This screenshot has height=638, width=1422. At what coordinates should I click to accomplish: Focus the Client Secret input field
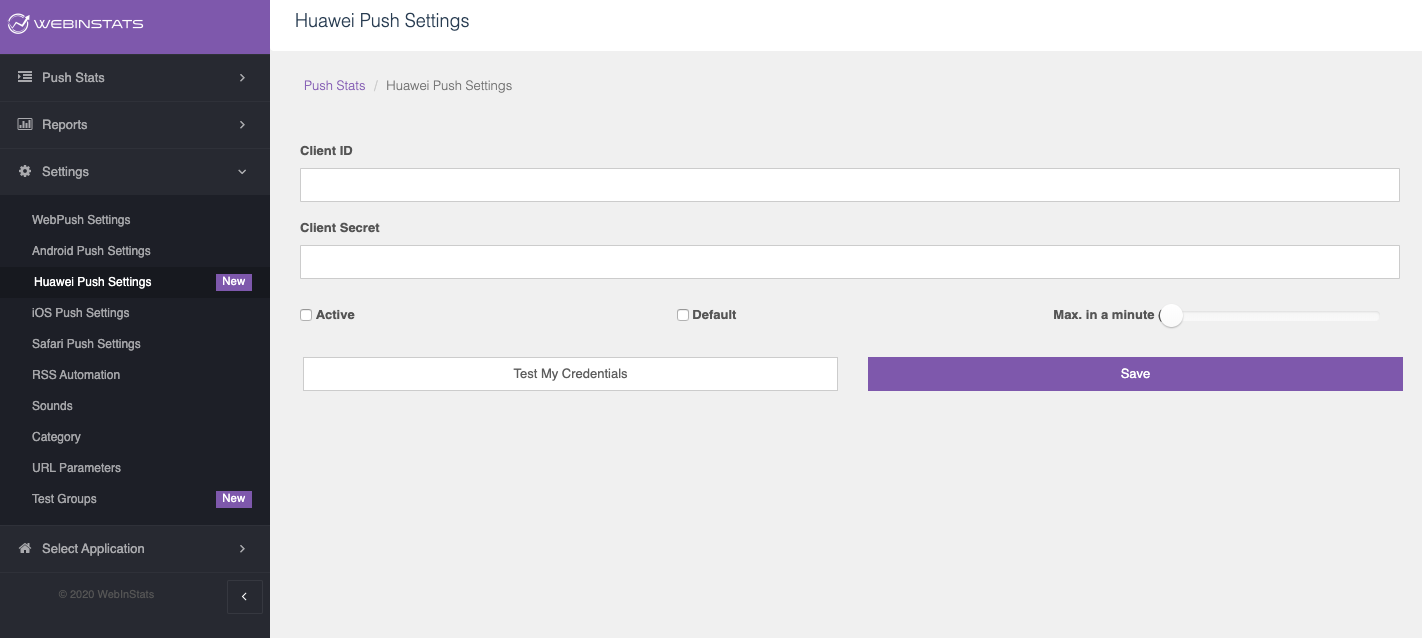point(849,262)
